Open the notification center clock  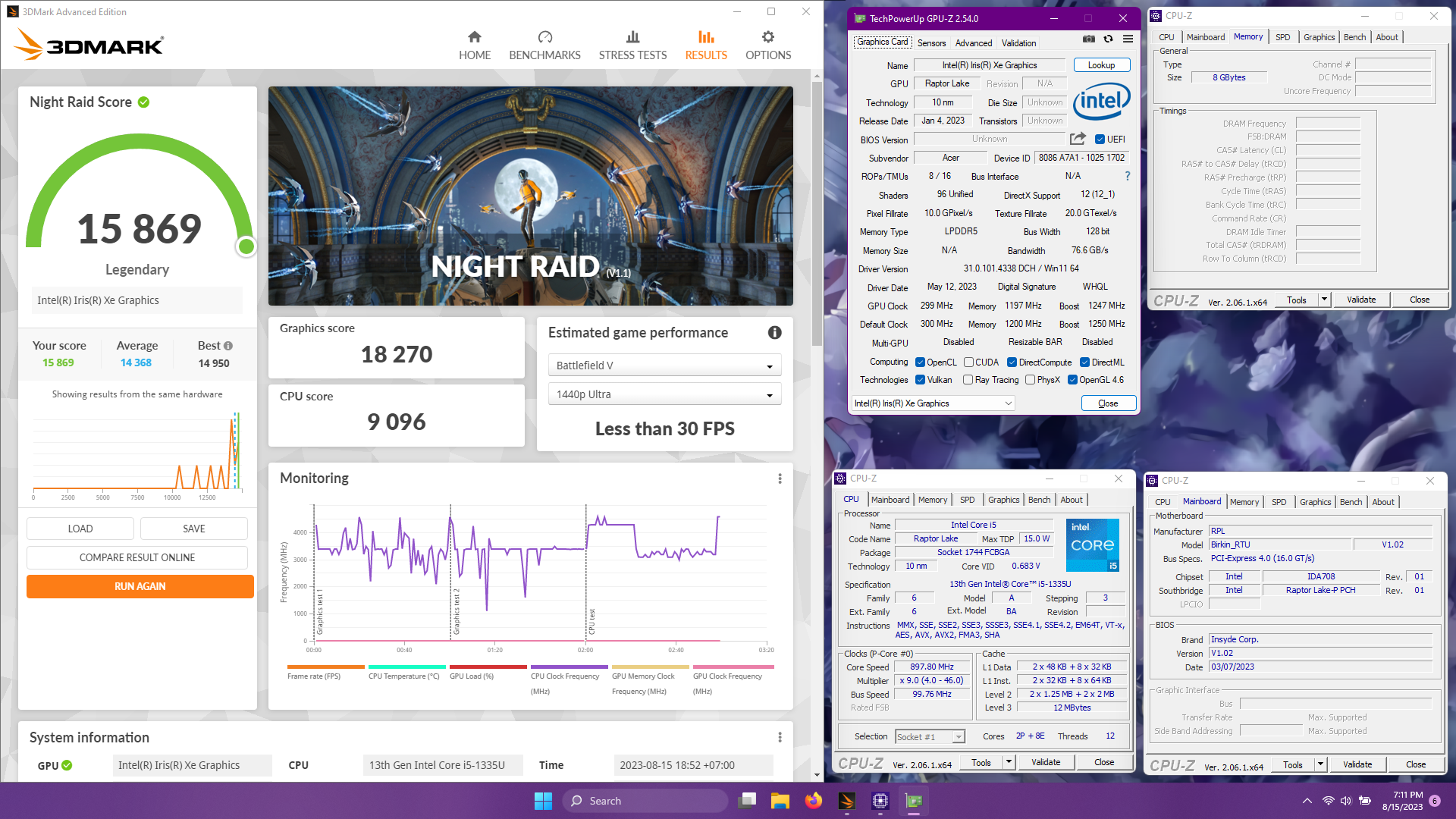pos(1403,801)
